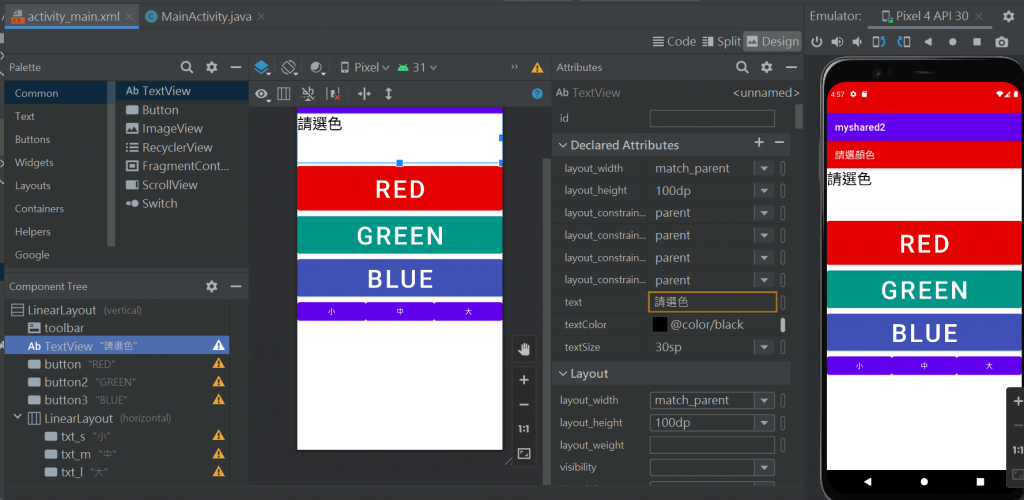Toggle autoconnect magnet icon in toolbar
Image resolution: width=1024 pixels, height=500 pixels.
click(x=308, y=93)
